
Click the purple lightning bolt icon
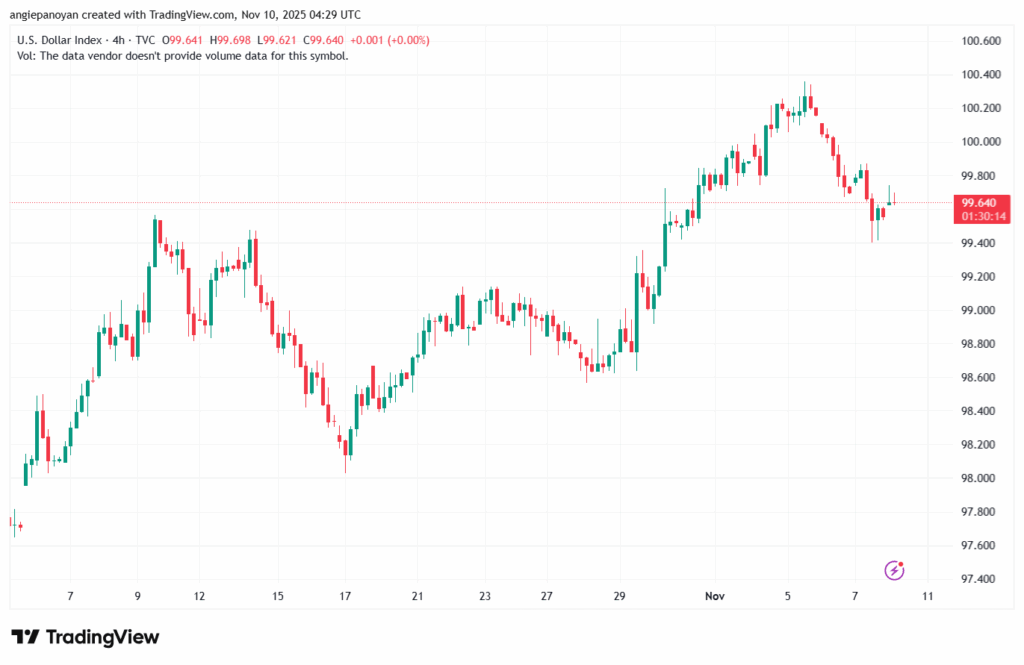tap(895, 570)
